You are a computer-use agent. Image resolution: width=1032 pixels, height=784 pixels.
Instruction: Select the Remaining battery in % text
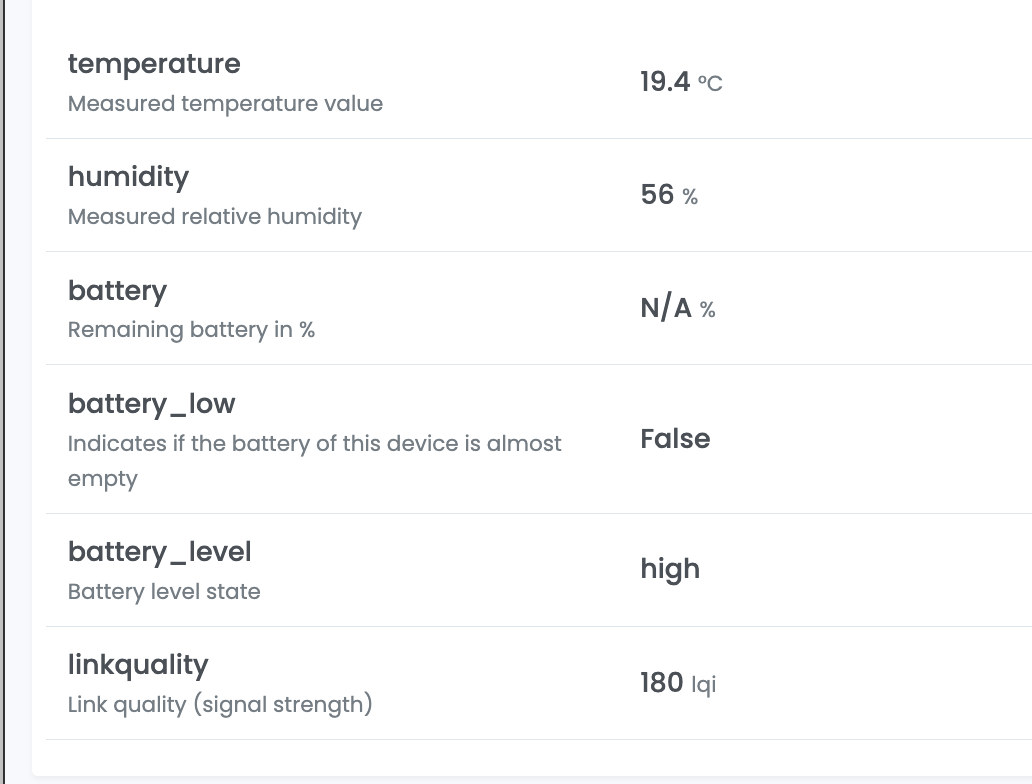tap(191, 329)
